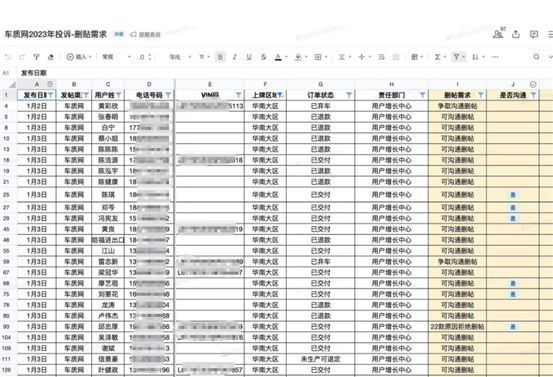This screenshot has width=553, height=377.
Task: Expand the fill color dropdown arrow
Action: (x=306, y=57)
